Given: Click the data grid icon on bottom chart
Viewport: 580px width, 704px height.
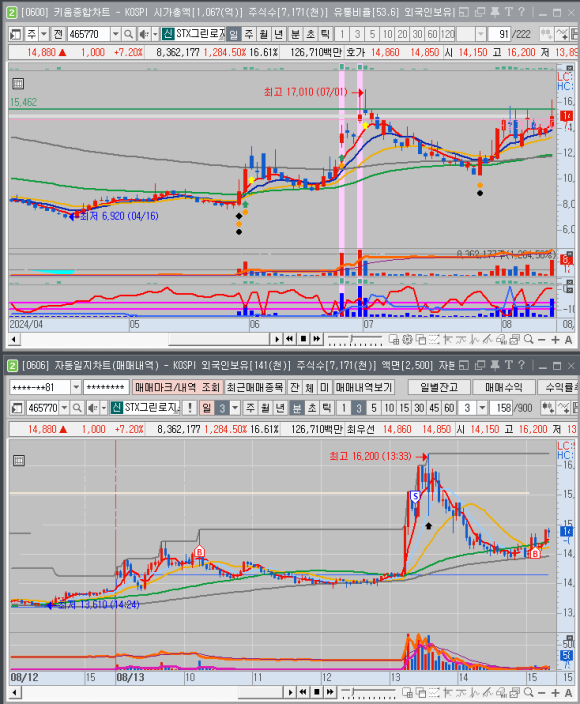Looking at the screenshot, I should pyautogui.click(x=18, y=461).
